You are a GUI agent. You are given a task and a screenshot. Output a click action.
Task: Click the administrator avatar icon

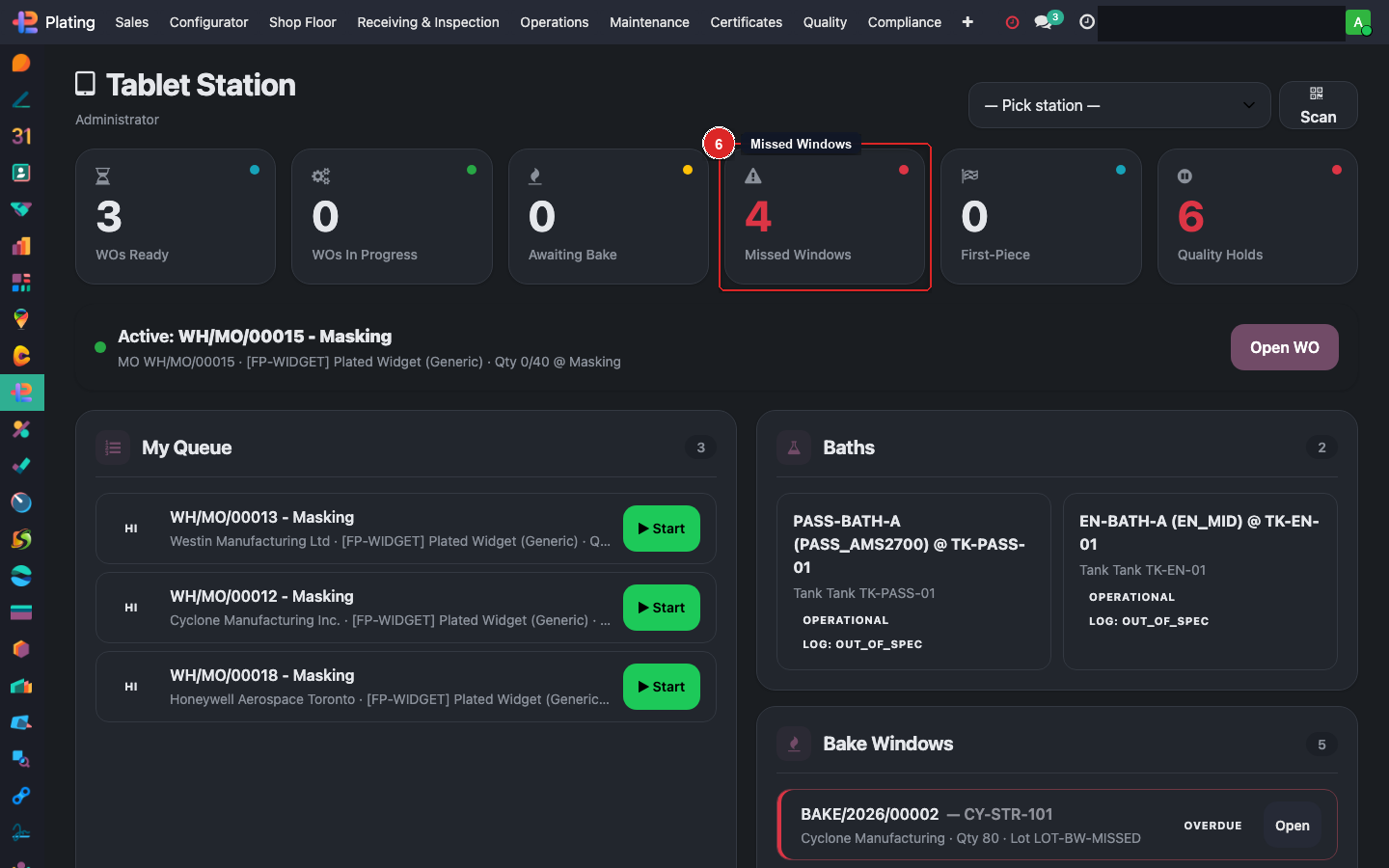coord(1357,22)
